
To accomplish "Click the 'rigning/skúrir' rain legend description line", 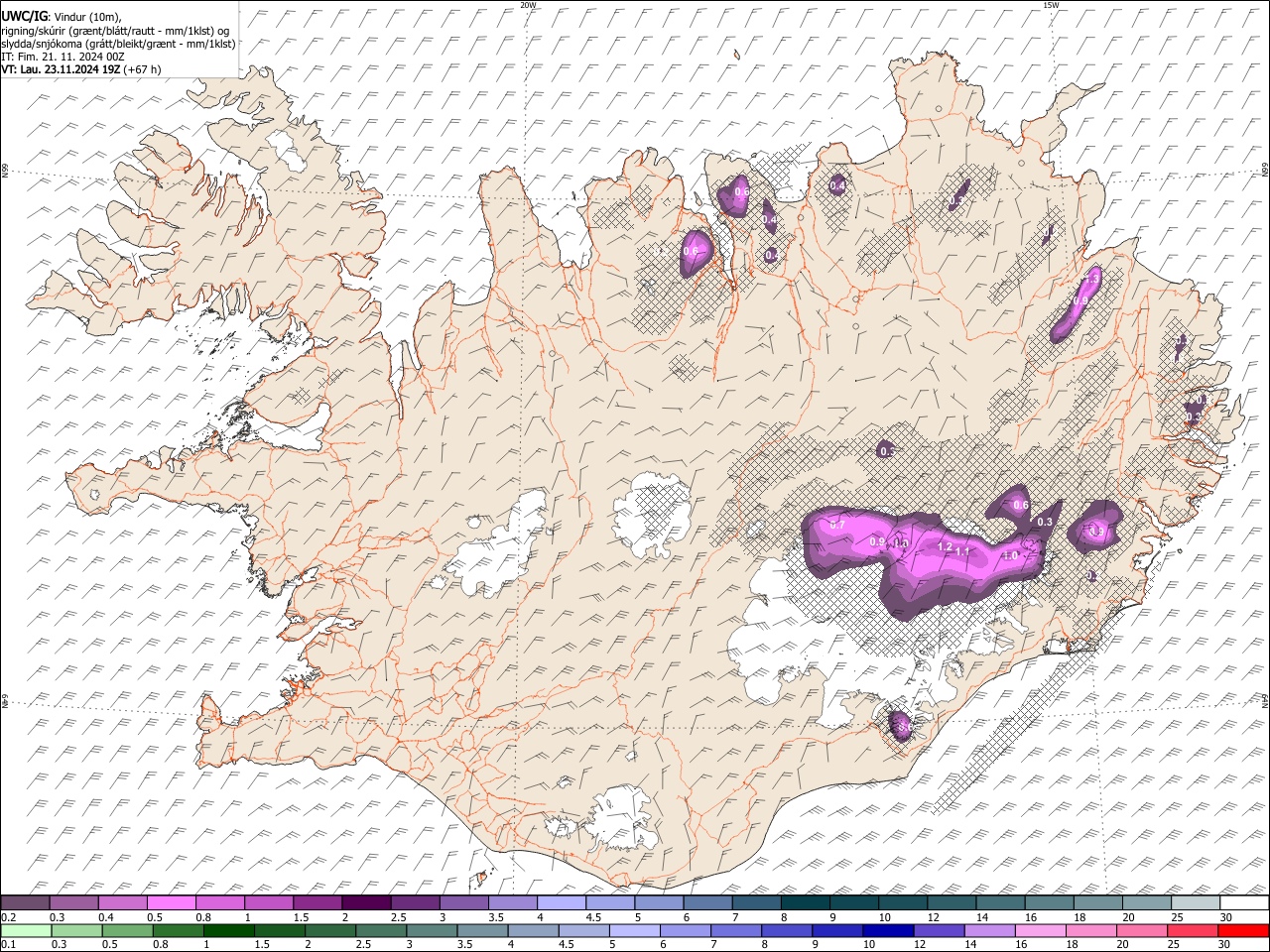I will coord(115,31).
